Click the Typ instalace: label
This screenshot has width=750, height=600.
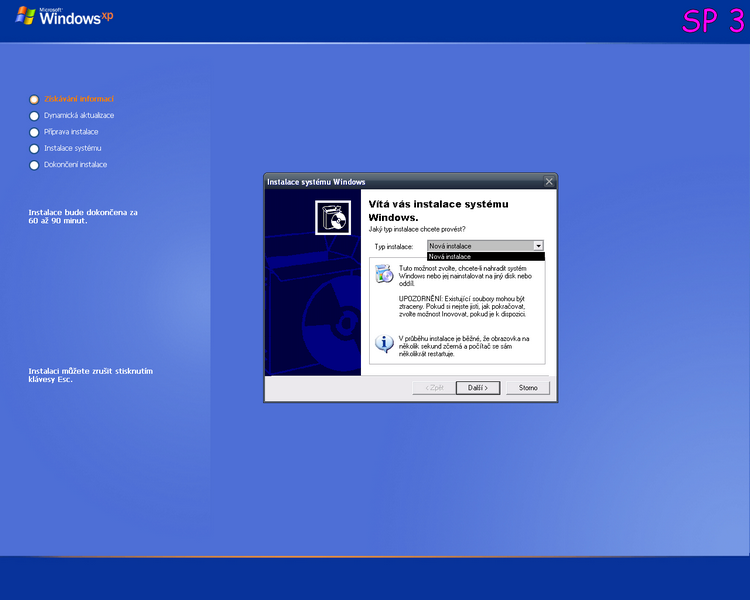tap(394, 246)
